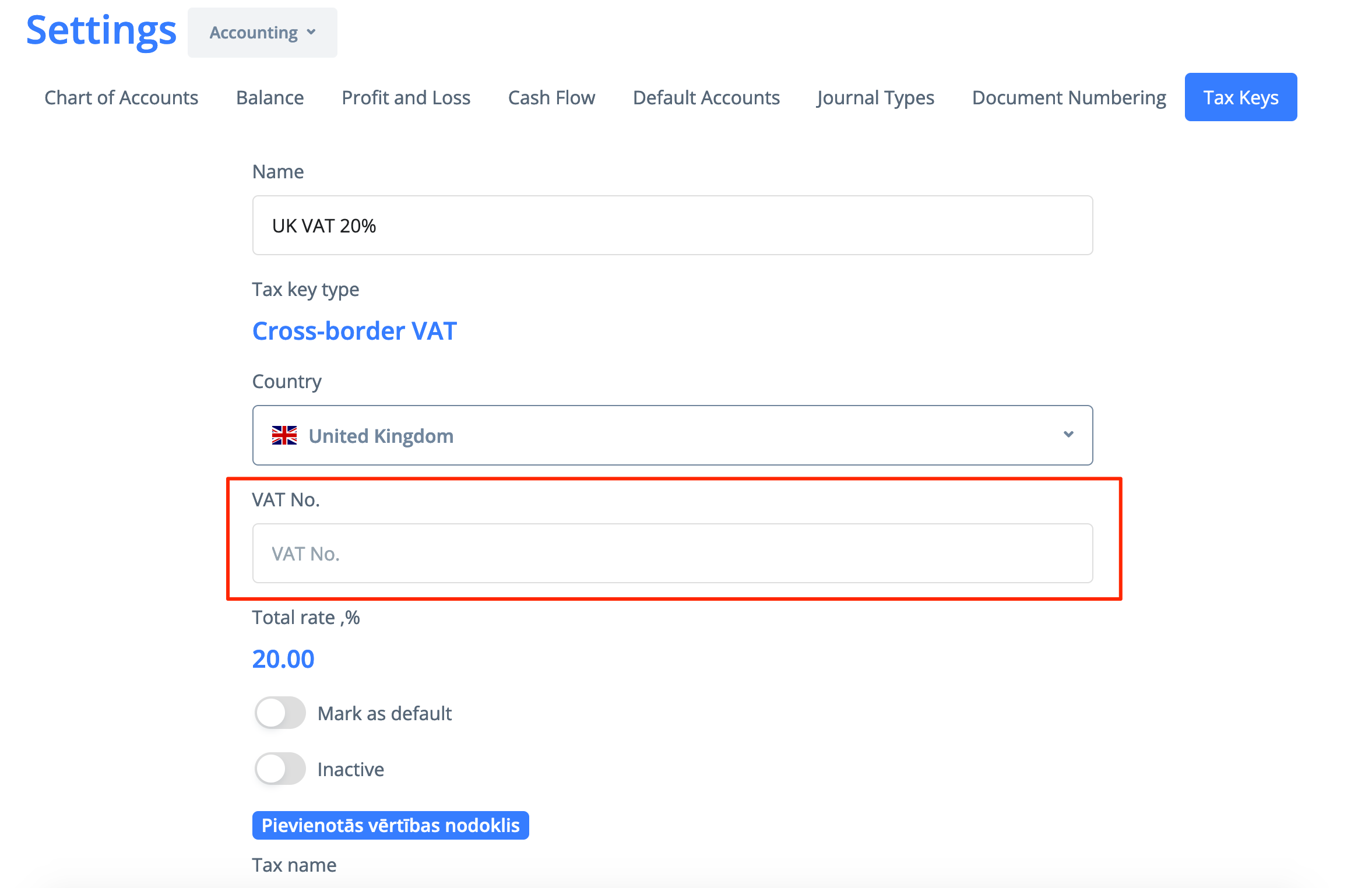Click into the VAT No. input field
This screenshot has width=1372, height=888.
coord(673,553)
